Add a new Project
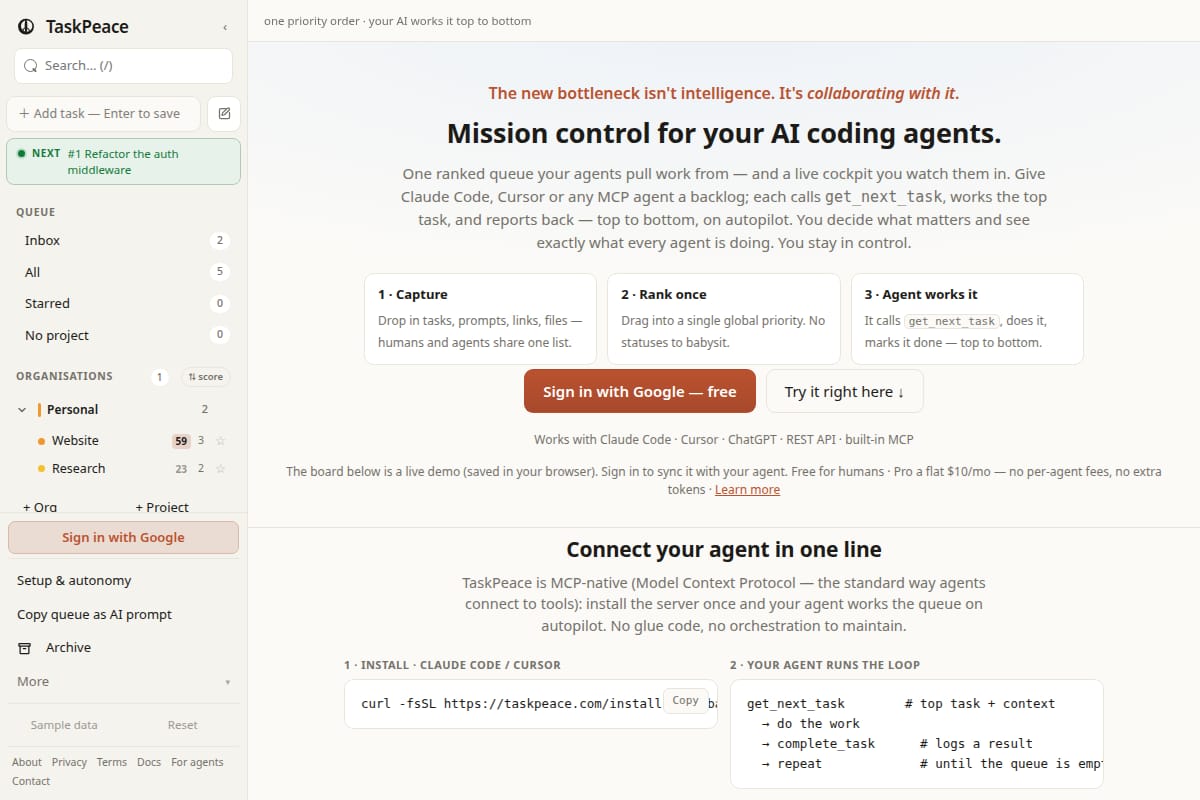 tap(162, 507)
